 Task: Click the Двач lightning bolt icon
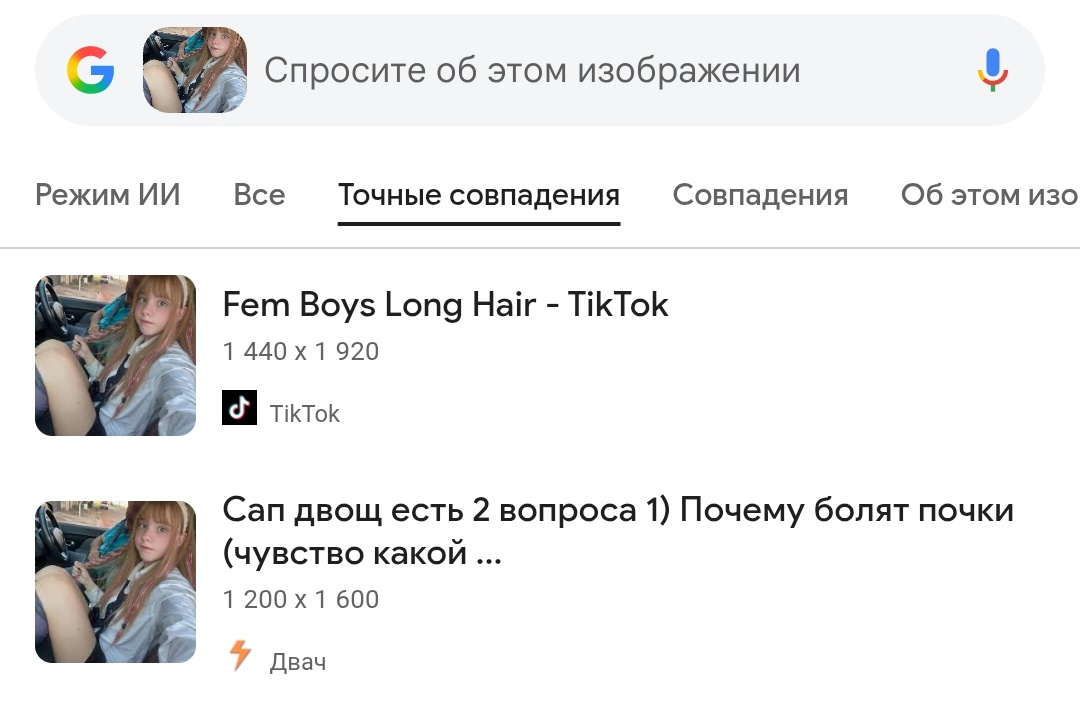240,656
